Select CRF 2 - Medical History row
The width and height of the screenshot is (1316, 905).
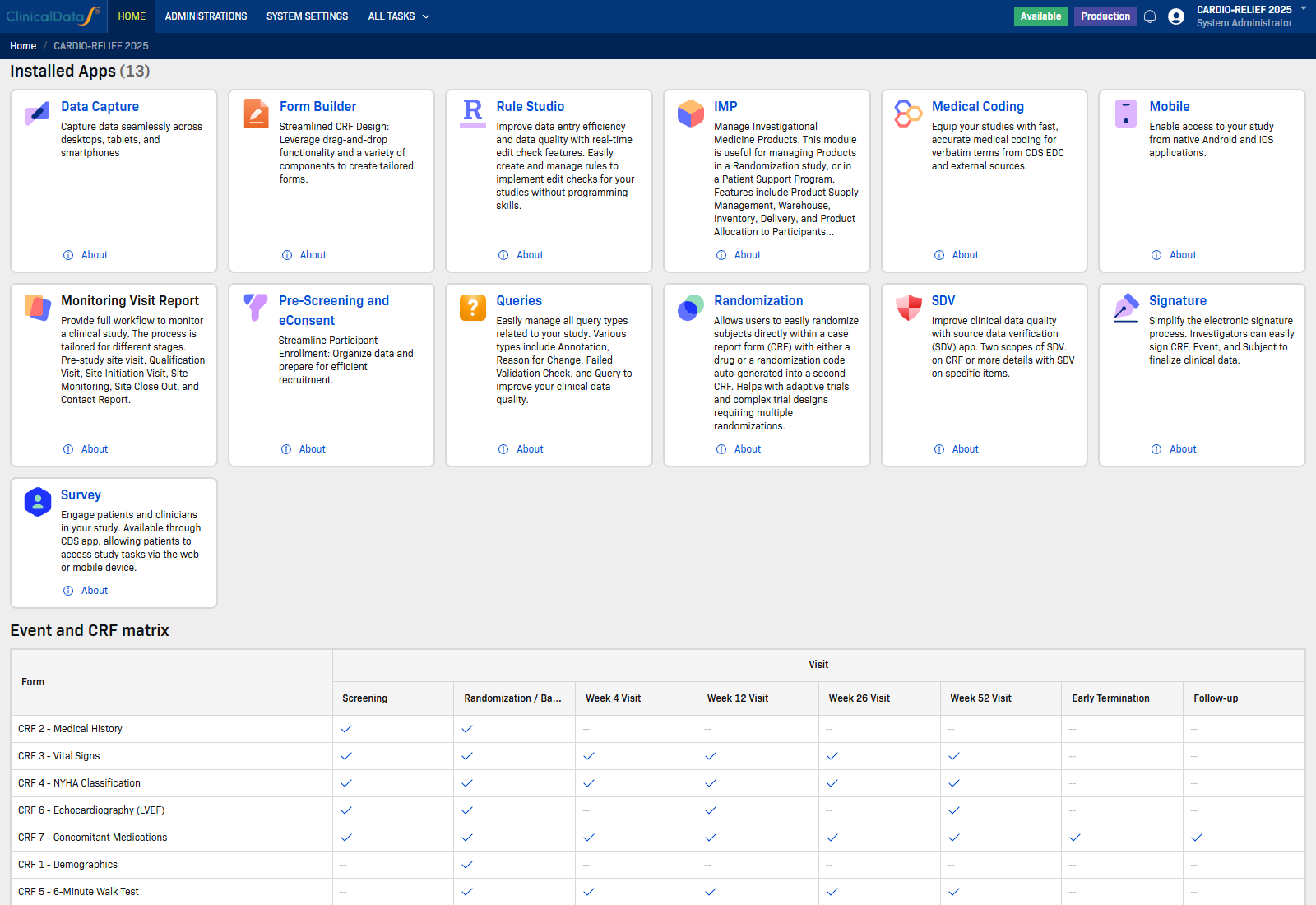[x=658, y=729]
